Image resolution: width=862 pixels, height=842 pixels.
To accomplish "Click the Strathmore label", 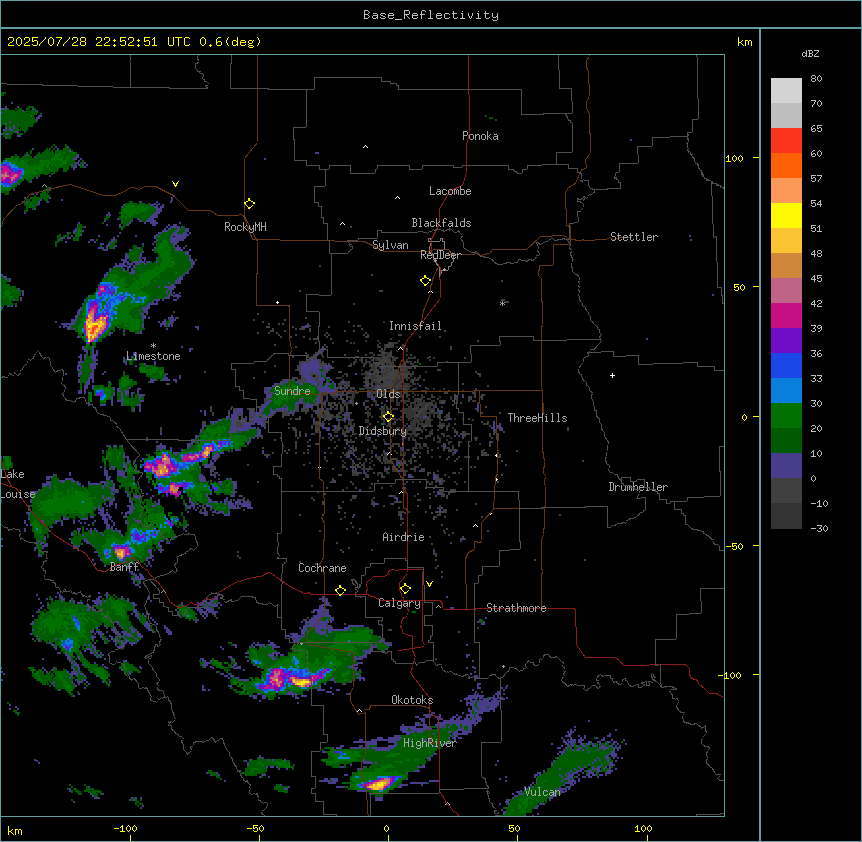I will pos(516,608).
